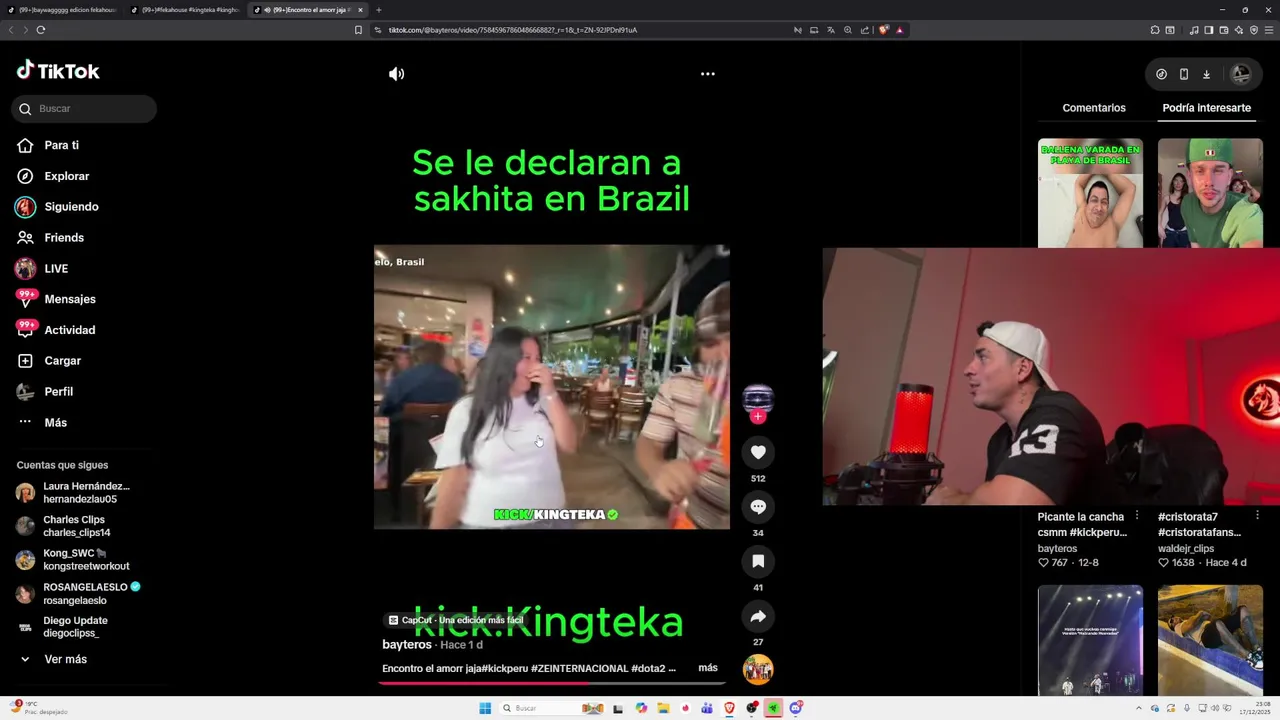
Task: Open the Windows Start menu
Action: [485, 708]
